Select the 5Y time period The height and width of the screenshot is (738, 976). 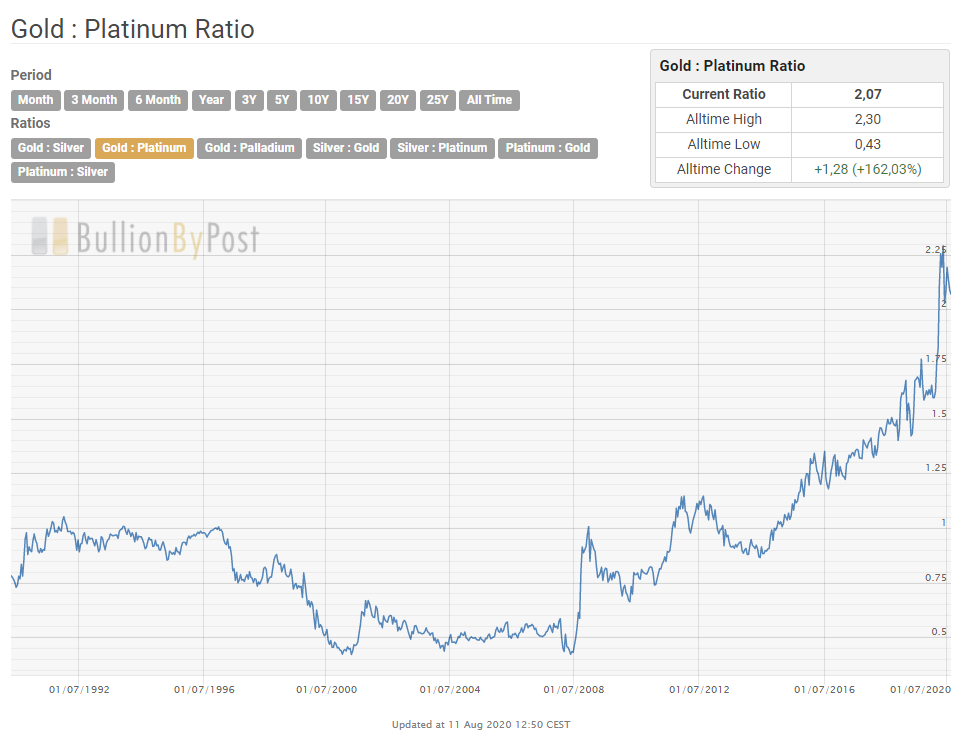coord(281,100)
